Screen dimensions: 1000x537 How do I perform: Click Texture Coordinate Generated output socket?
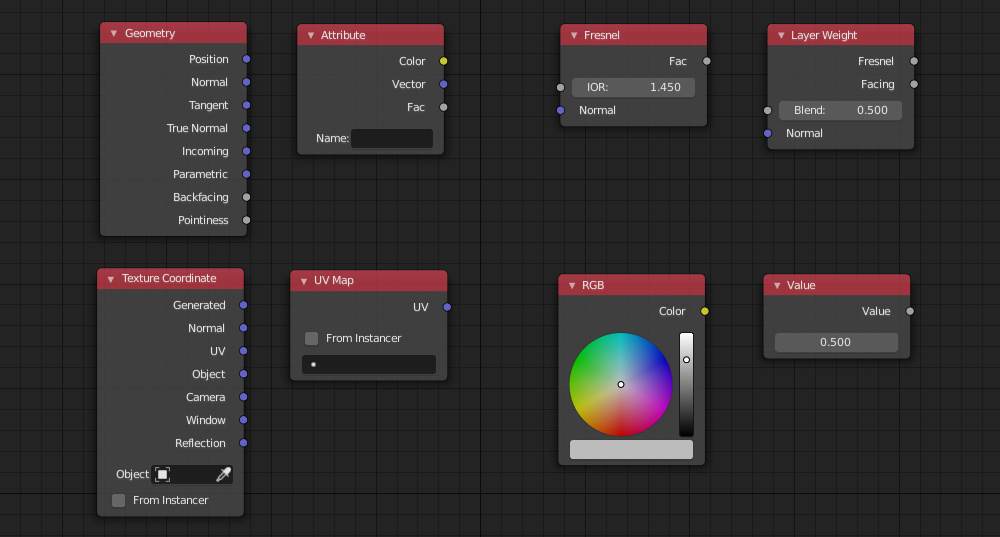(x=243, y=305)
